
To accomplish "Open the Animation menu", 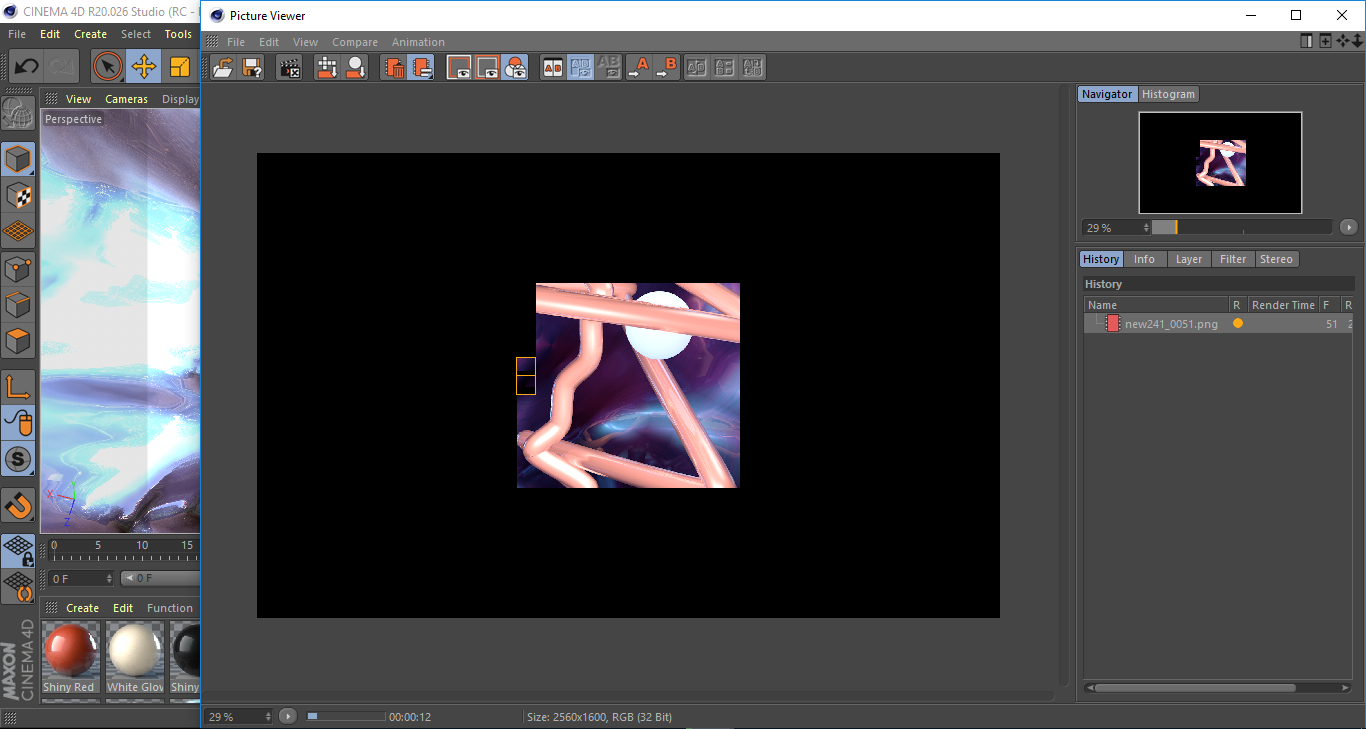I will [418, 42].
